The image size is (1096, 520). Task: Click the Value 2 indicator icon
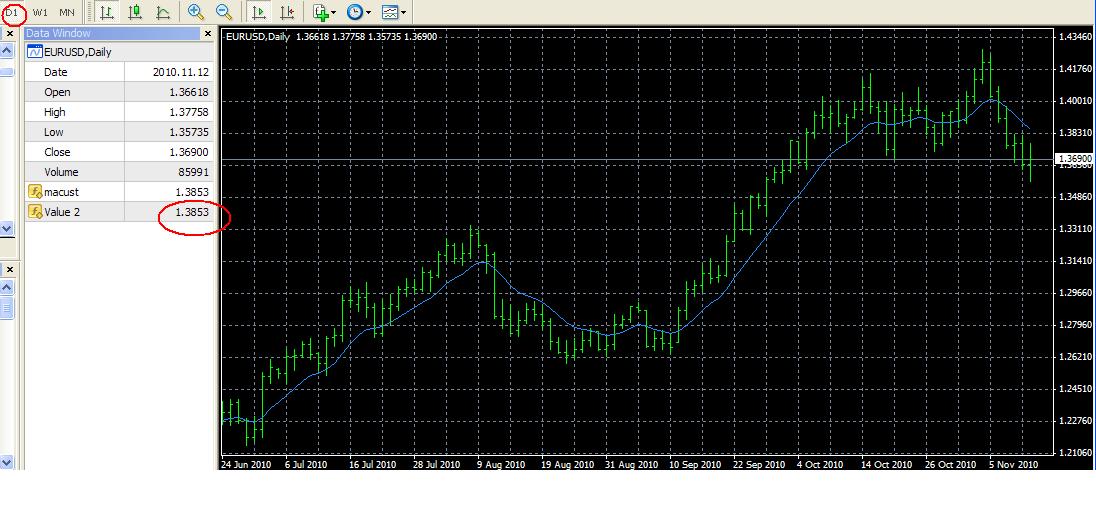coord(34,211)
